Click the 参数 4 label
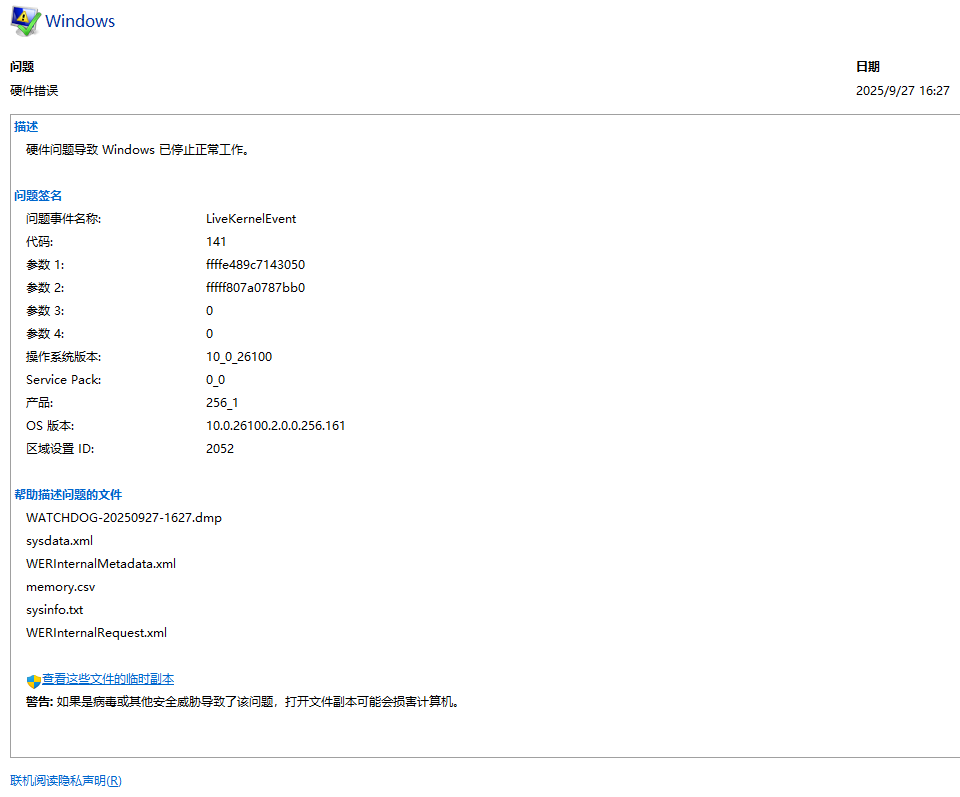 [45, 334]
